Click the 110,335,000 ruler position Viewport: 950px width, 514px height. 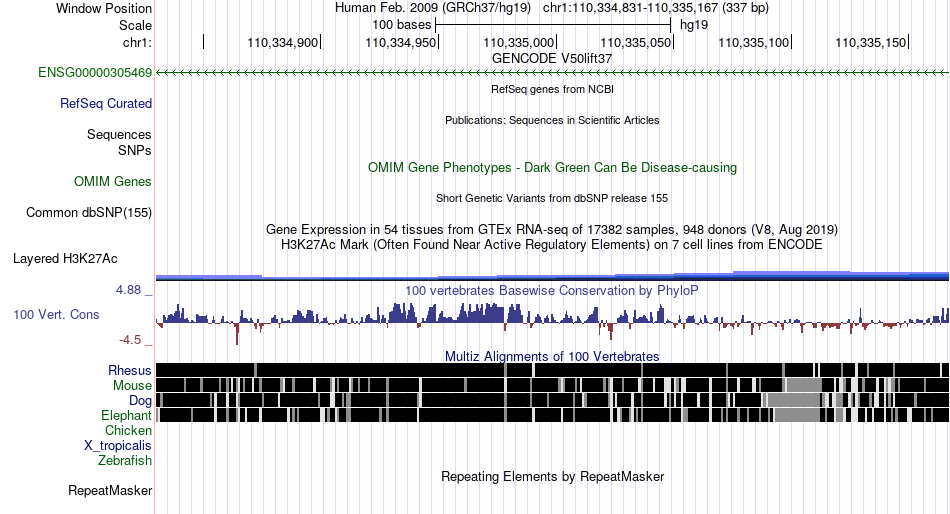(518, 42)
